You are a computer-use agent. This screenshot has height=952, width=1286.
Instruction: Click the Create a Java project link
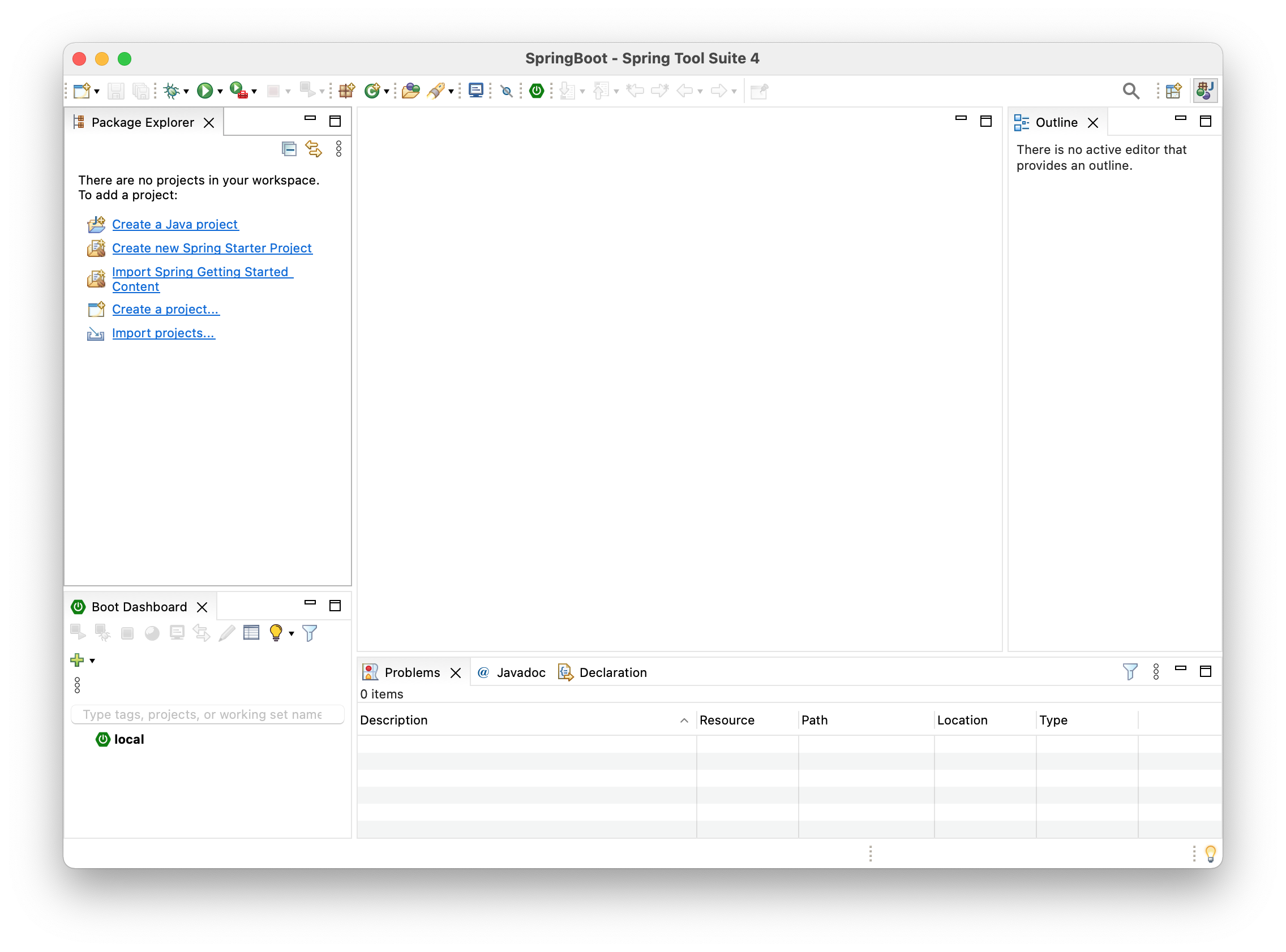(x=174, y=224)
